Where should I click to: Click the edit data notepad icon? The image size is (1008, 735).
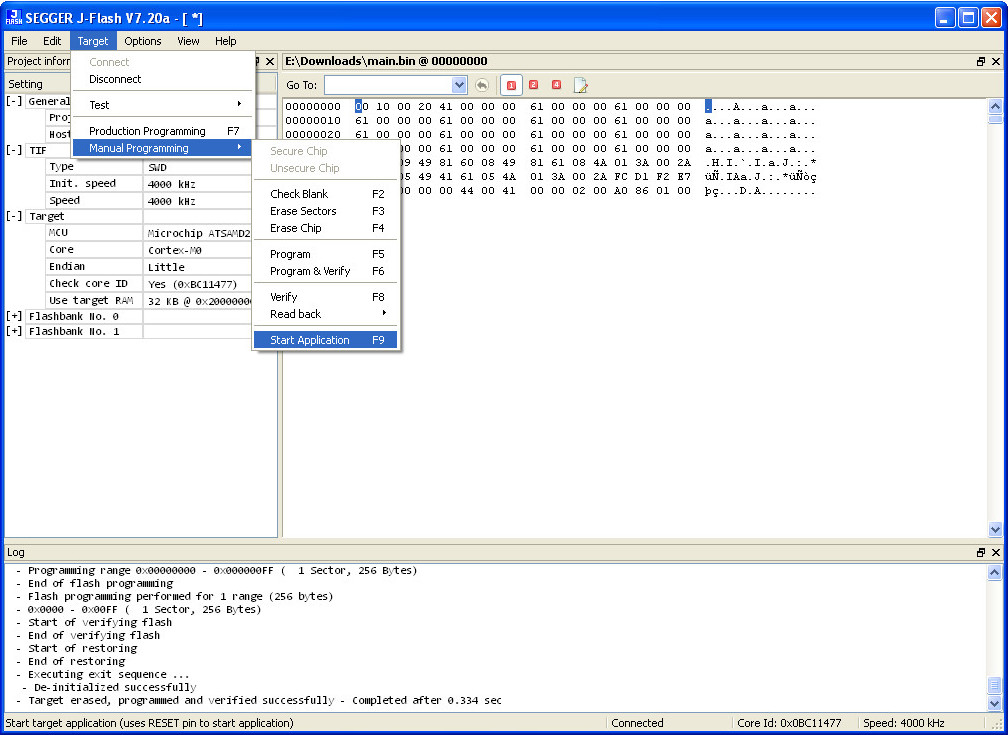580,85
